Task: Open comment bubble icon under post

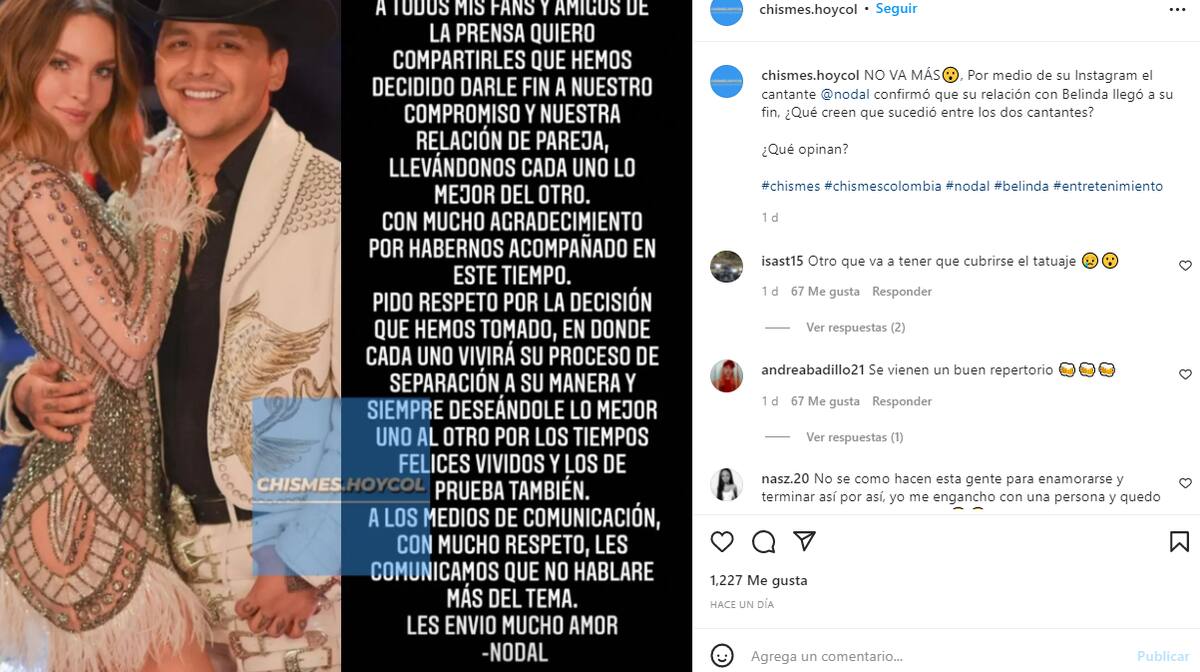Action: click(x=764, y=542)
